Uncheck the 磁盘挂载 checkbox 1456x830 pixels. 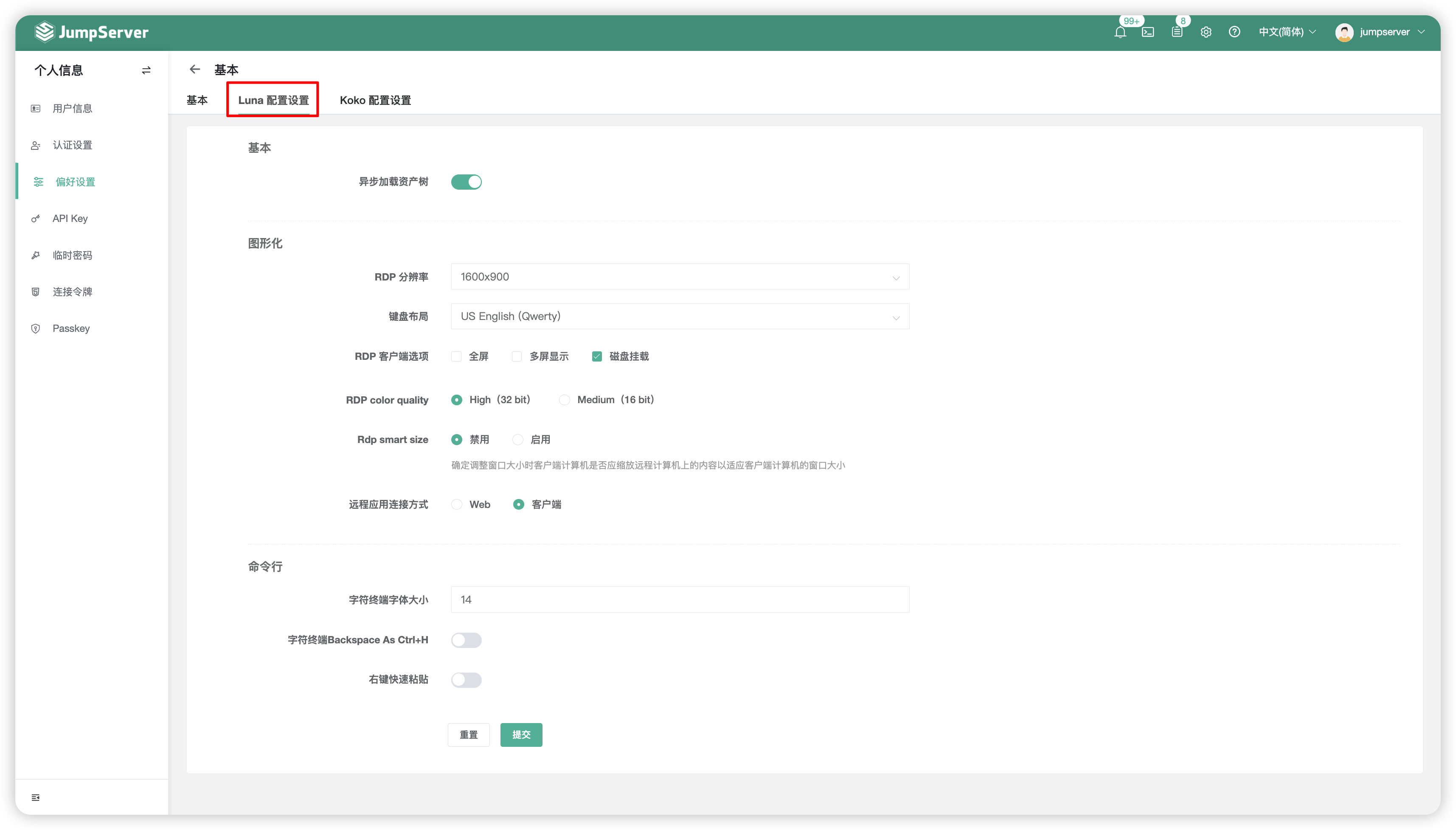click(596, 356)
